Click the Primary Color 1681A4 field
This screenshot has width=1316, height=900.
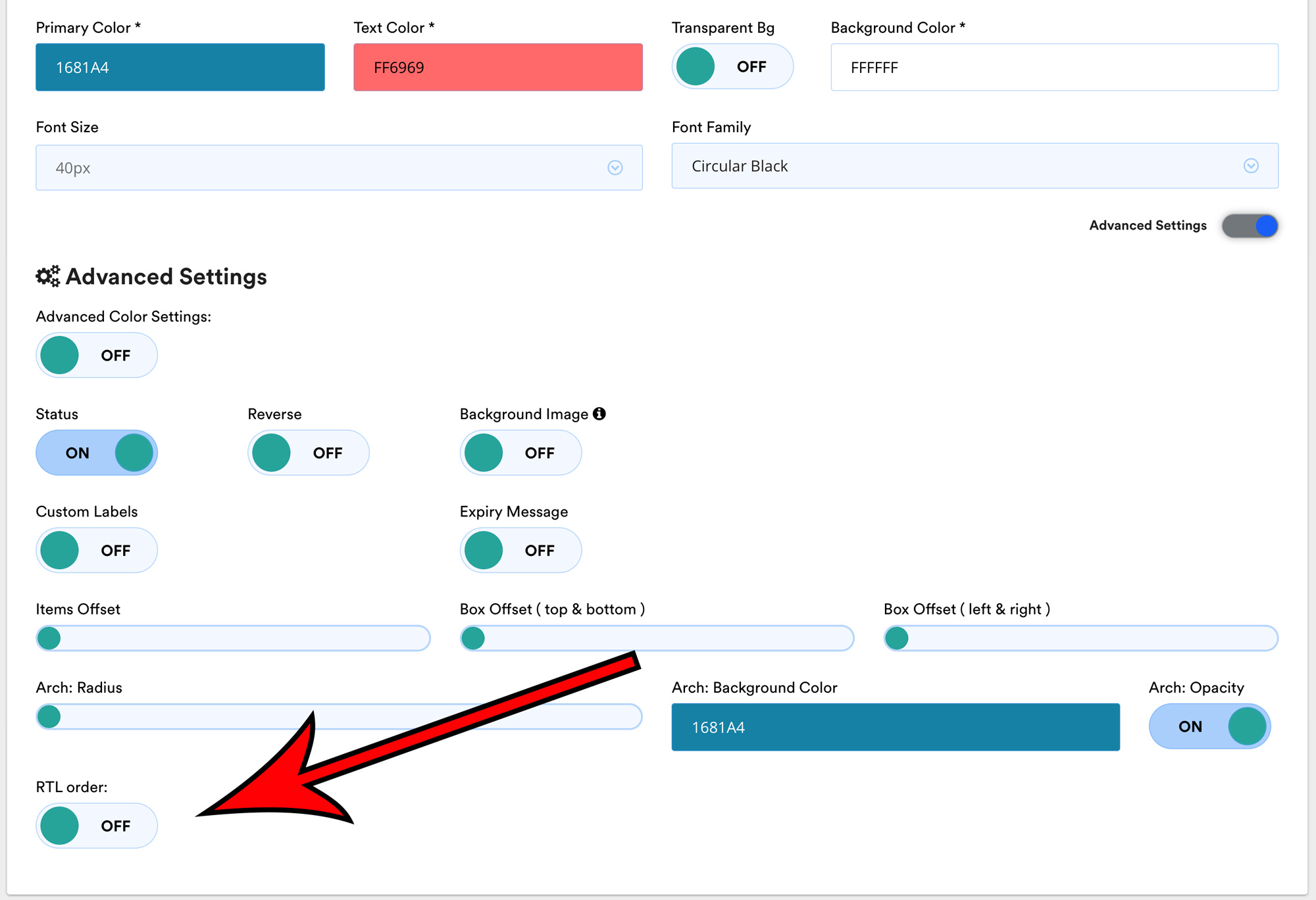click(x=180, y=67)
